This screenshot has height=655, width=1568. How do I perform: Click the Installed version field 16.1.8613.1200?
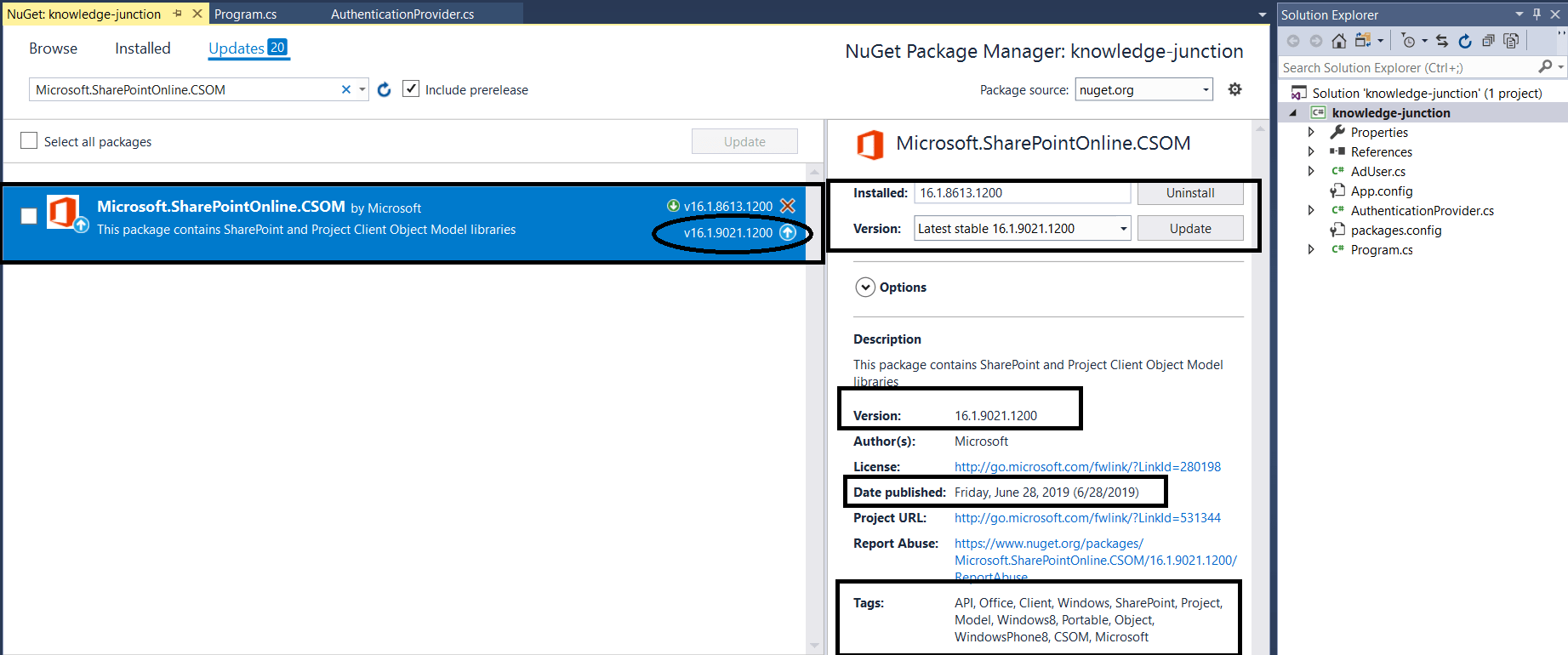click(1023, 193)
